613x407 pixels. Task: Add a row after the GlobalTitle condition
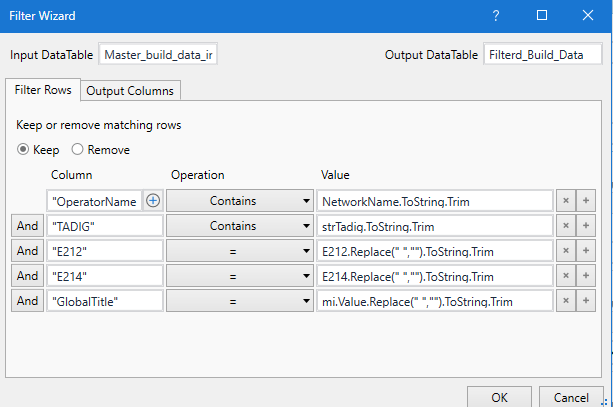pos(588,300)
